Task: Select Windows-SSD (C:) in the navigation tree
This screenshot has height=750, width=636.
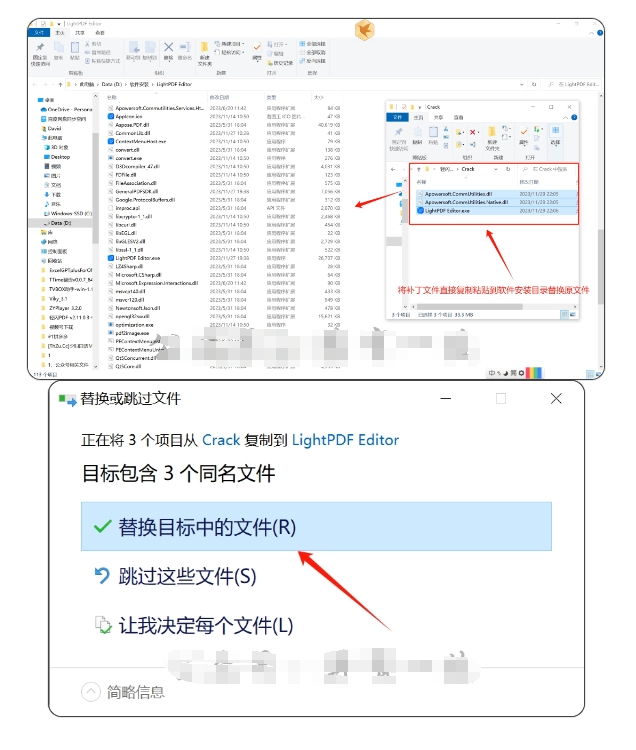Action: tap(67, 213)
